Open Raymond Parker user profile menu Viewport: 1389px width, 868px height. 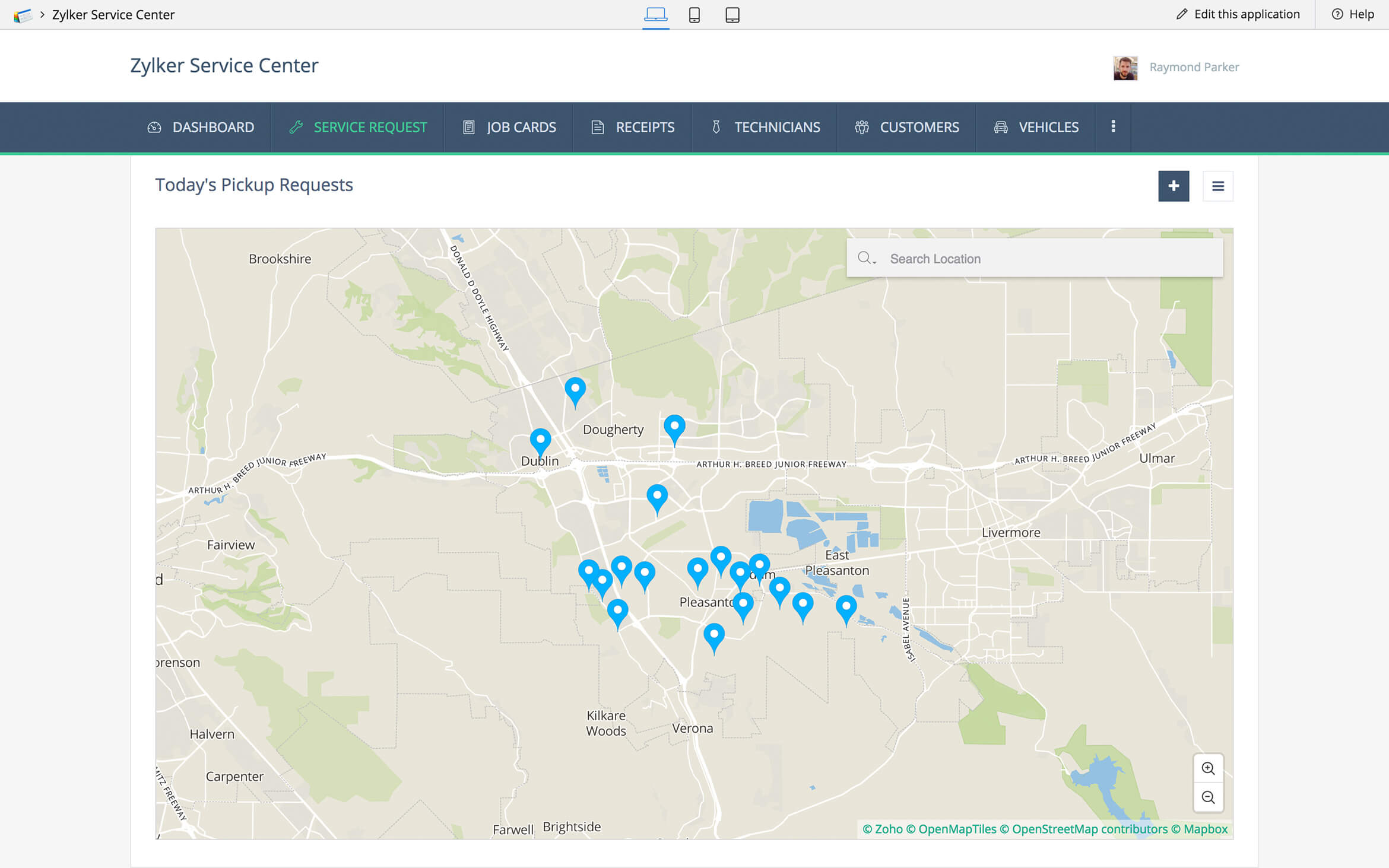(1193, 67)
